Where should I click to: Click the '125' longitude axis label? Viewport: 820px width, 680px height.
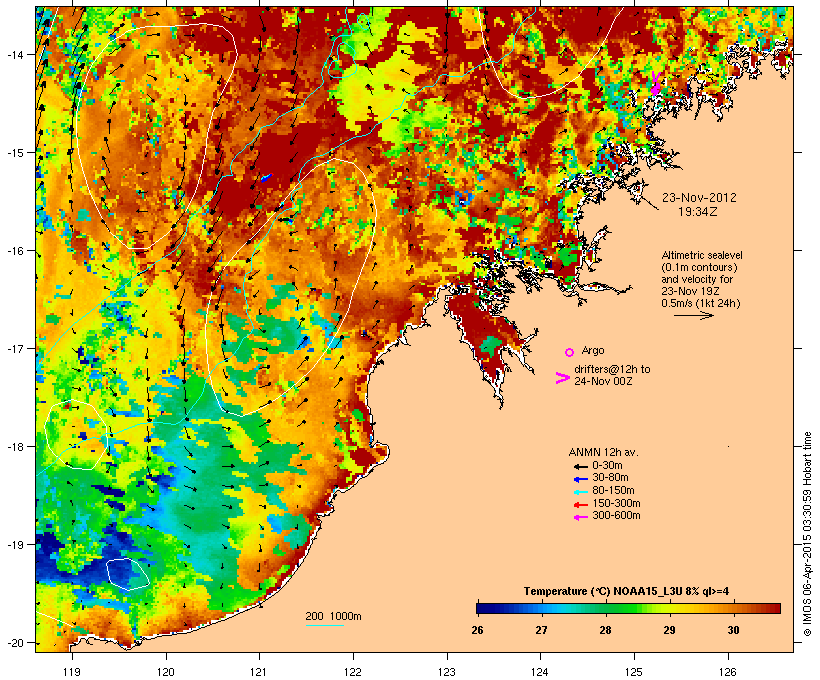tap(634, 672)
